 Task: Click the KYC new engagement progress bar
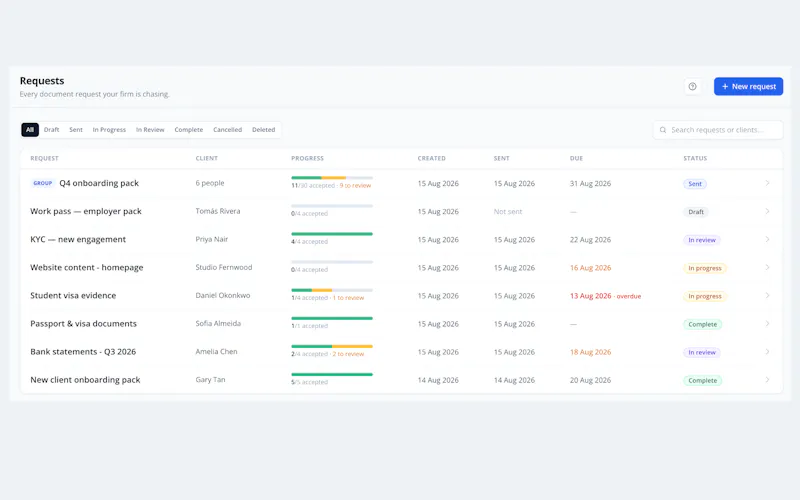(x=332, y=234)
